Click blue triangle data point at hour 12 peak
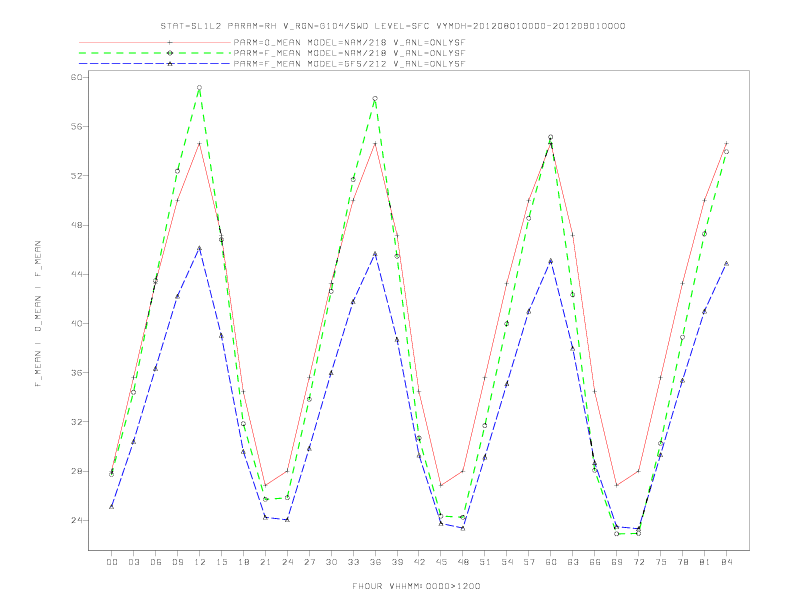Viewport: 792px width, 612px height. tap(200, 248)
